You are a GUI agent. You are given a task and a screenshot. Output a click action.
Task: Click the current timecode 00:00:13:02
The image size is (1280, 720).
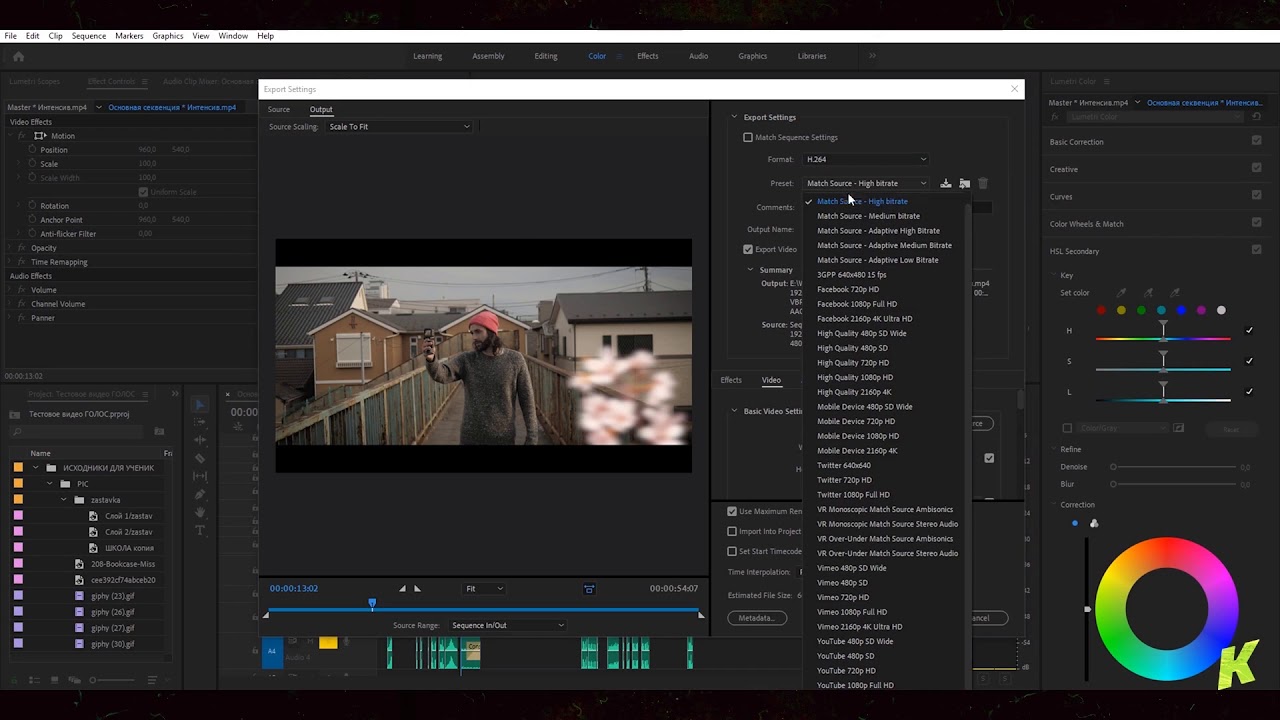pos(294,588)
